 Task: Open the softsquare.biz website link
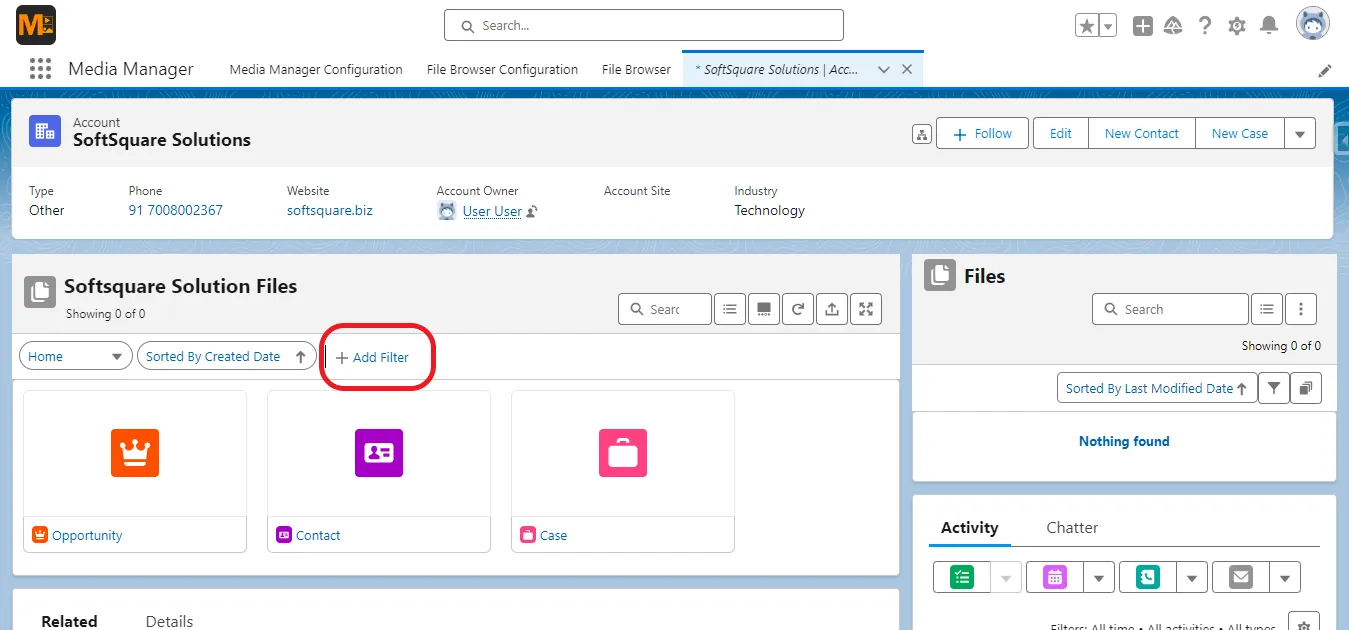pos(330,210)
